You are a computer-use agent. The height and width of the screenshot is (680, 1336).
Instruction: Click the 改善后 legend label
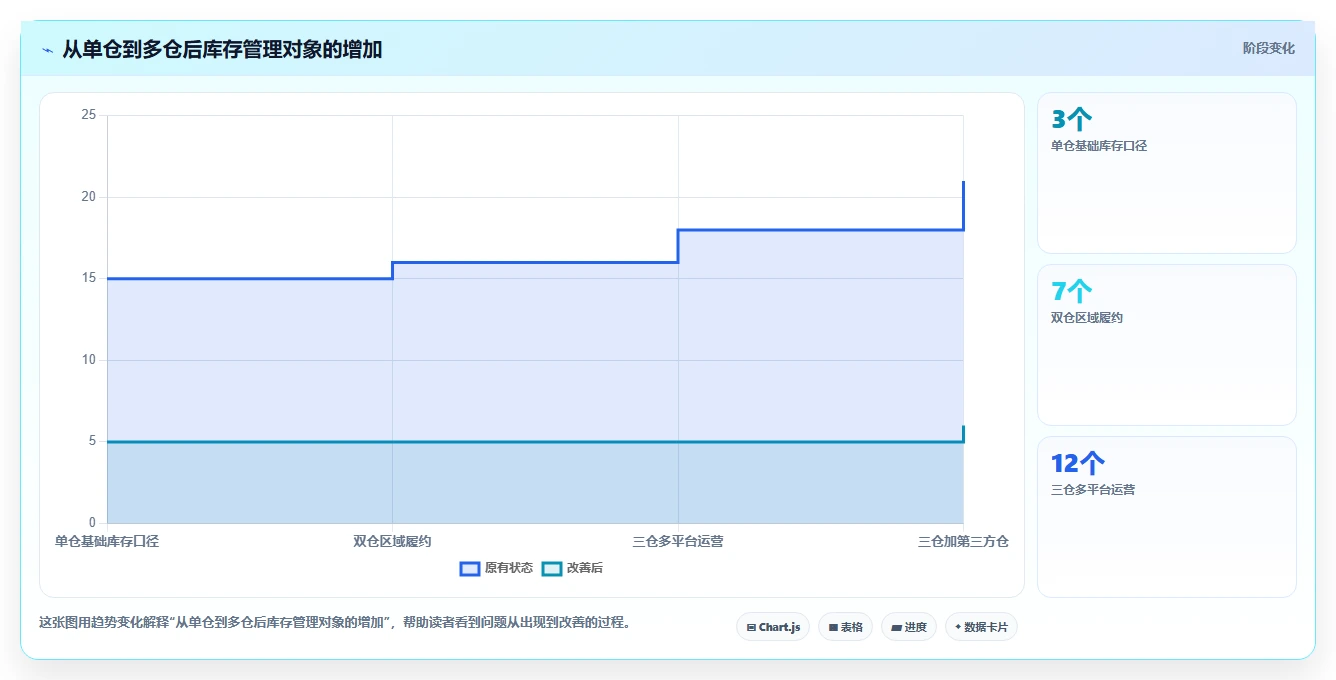click(585, 568)
